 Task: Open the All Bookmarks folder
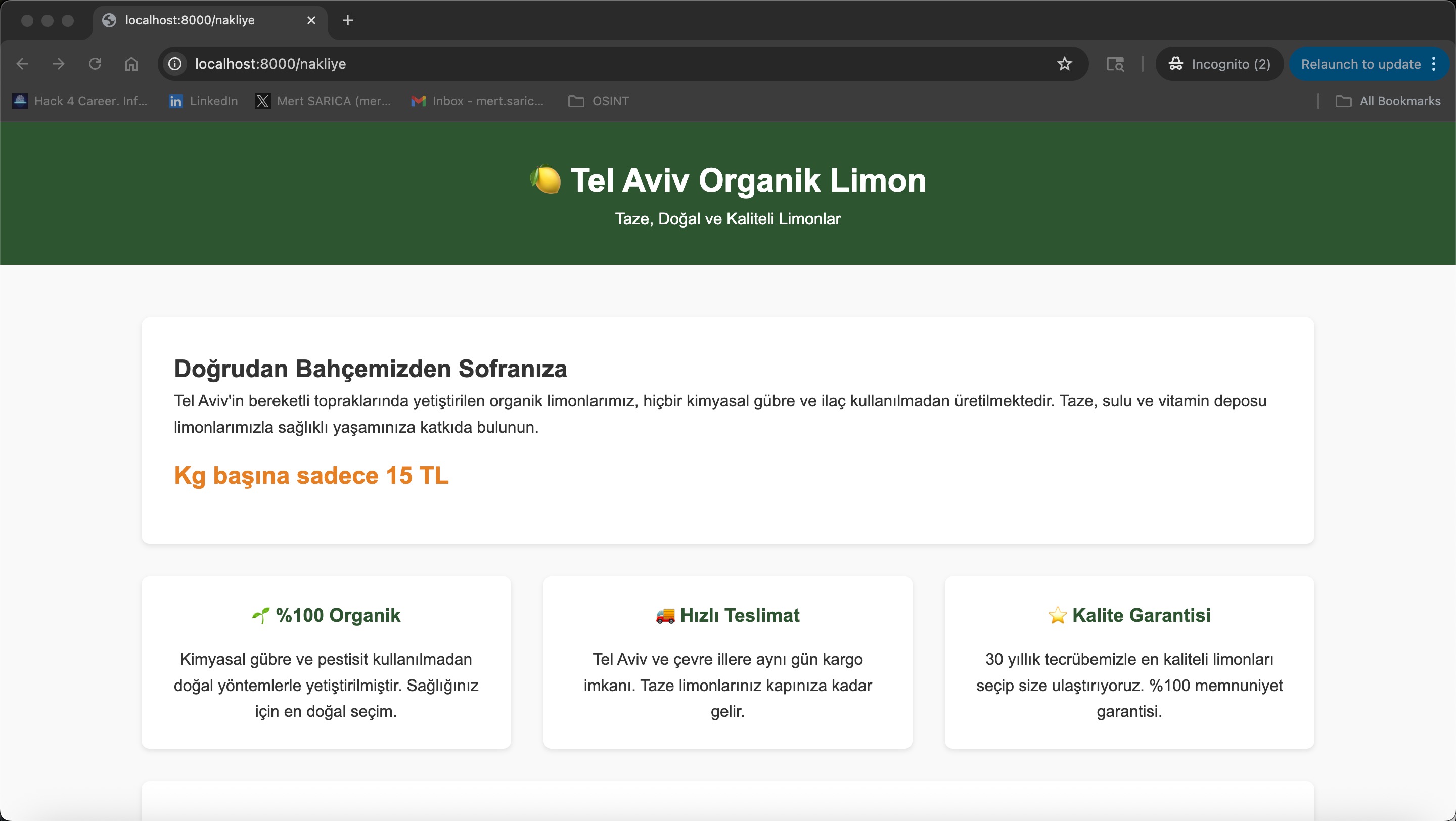click(x=1388, y=101)
